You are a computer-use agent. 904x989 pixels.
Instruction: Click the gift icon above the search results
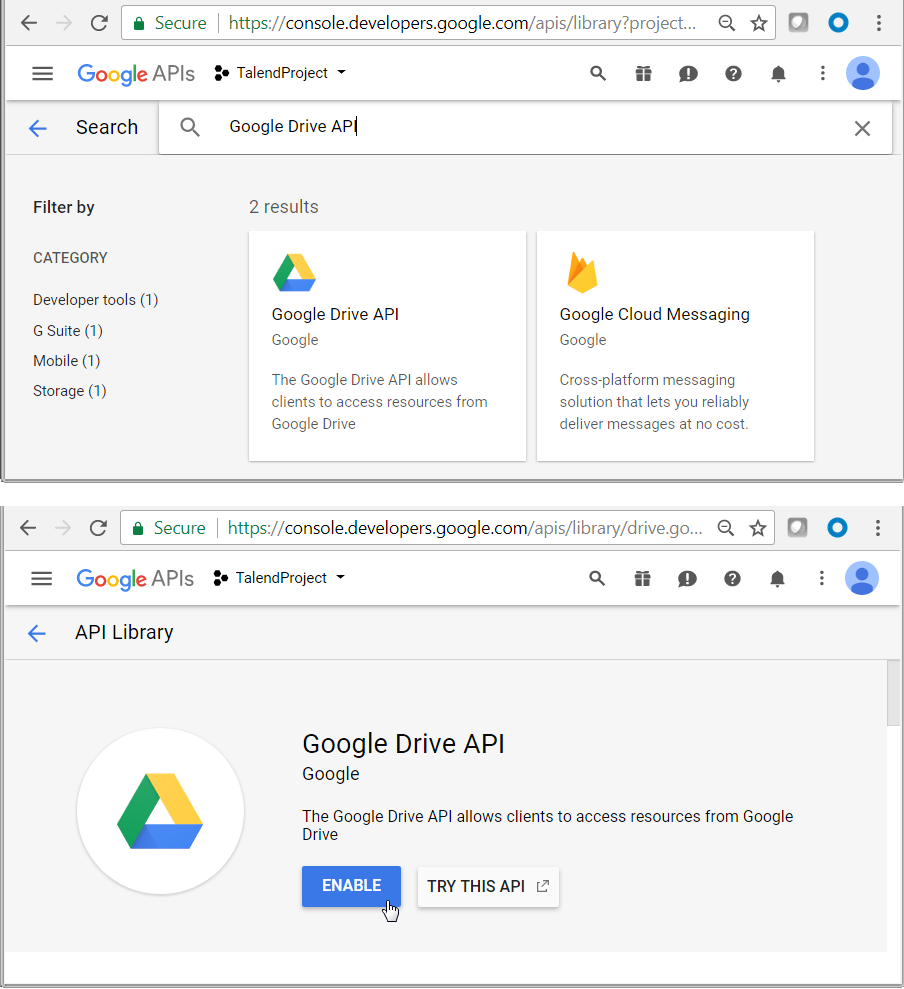643,73
